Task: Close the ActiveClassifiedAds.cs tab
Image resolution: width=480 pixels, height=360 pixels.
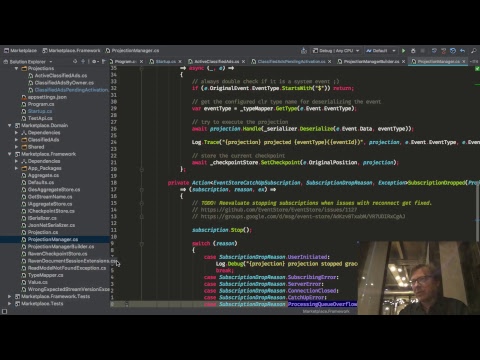Action: pyautogui.click(x=243, y=61)
